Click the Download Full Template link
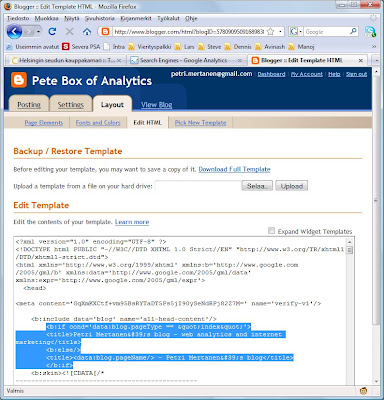 pos(234,169)
